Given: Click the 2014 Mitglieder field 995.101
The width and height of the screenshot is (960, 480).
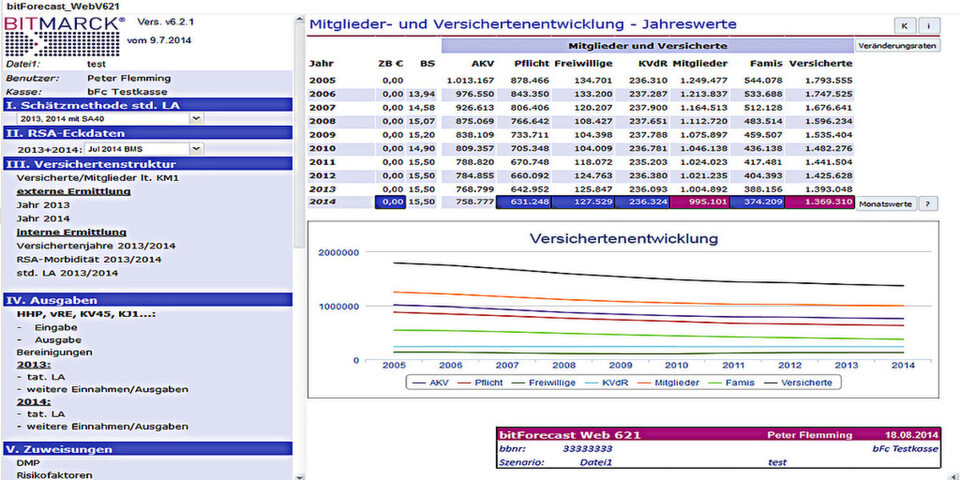Looking at the screenshot, I should pos(699,203).
